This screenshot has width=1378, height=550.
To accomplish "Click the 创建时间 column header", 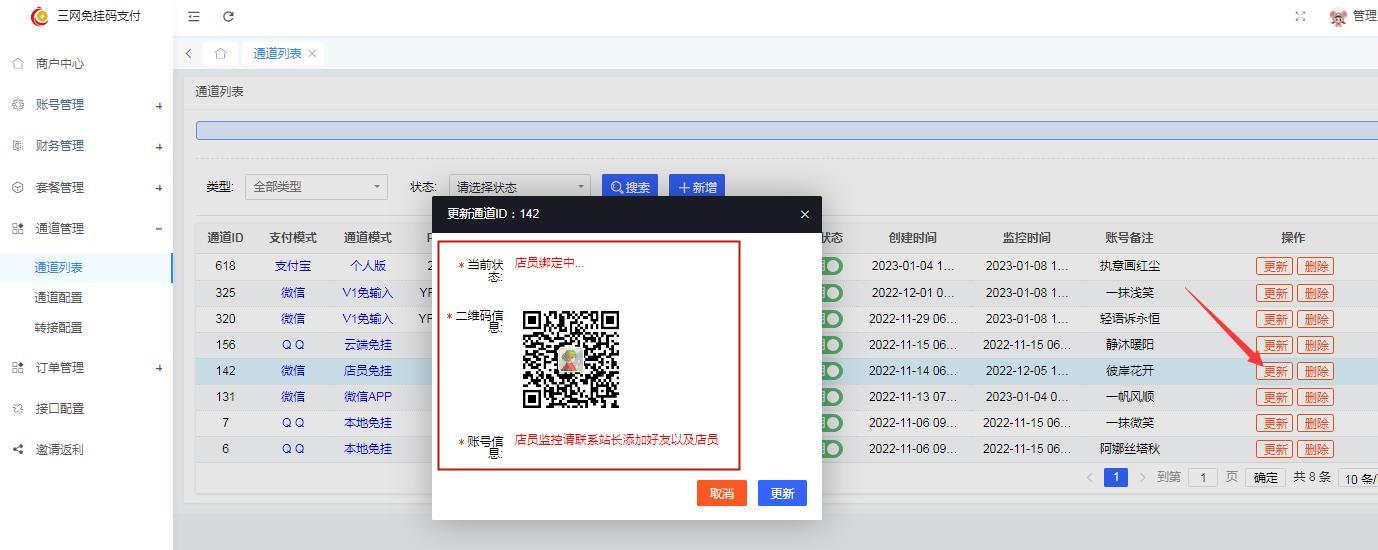I will point(913,238).
